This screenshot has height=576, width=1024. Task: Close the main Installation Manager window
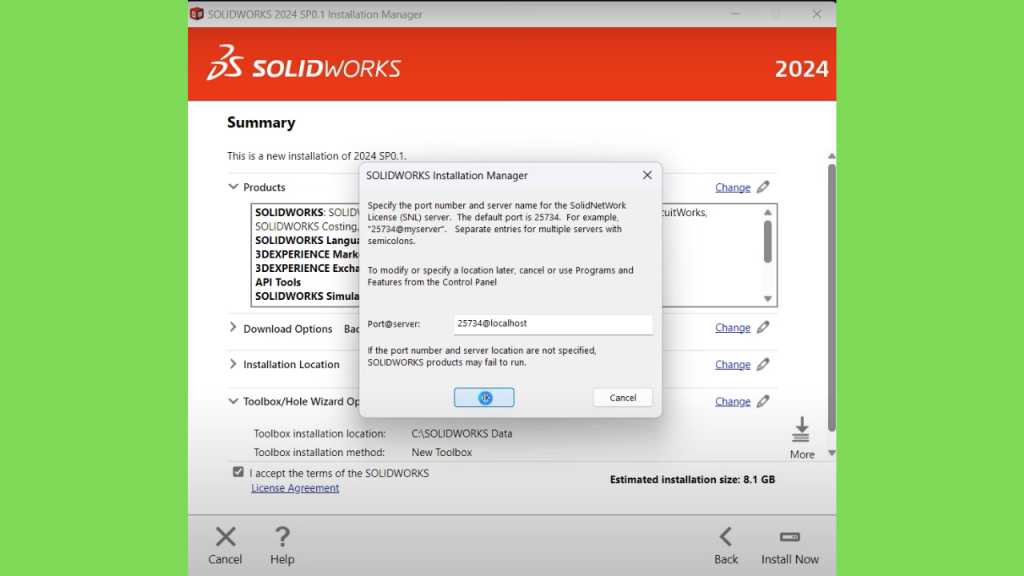(x=817, y=14)
